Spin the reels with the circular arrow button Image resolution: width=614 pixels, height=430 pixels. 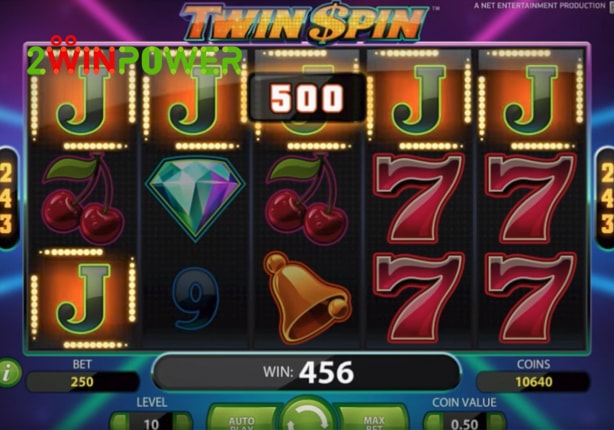[307, 417]
